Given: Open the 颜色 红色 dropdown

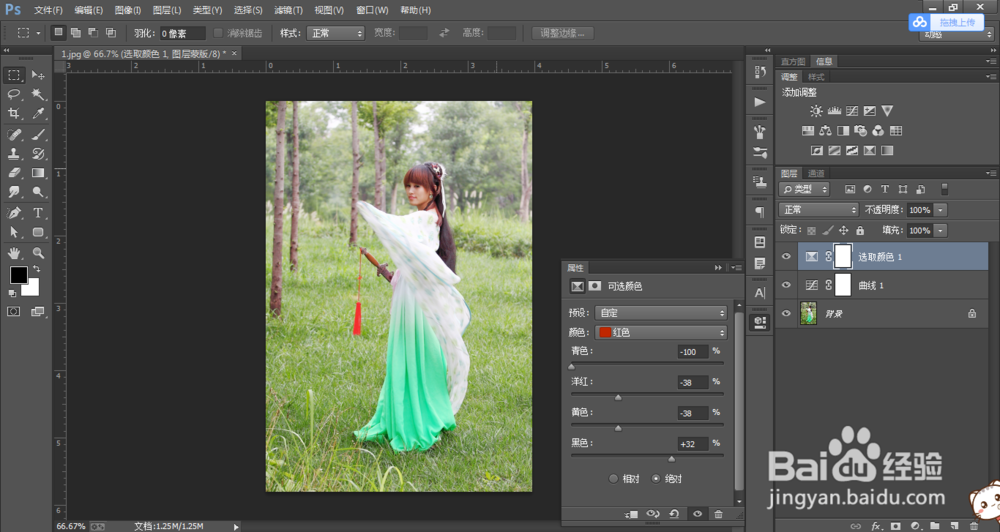Looking at the screenshot, I should [x=661, y=332].
